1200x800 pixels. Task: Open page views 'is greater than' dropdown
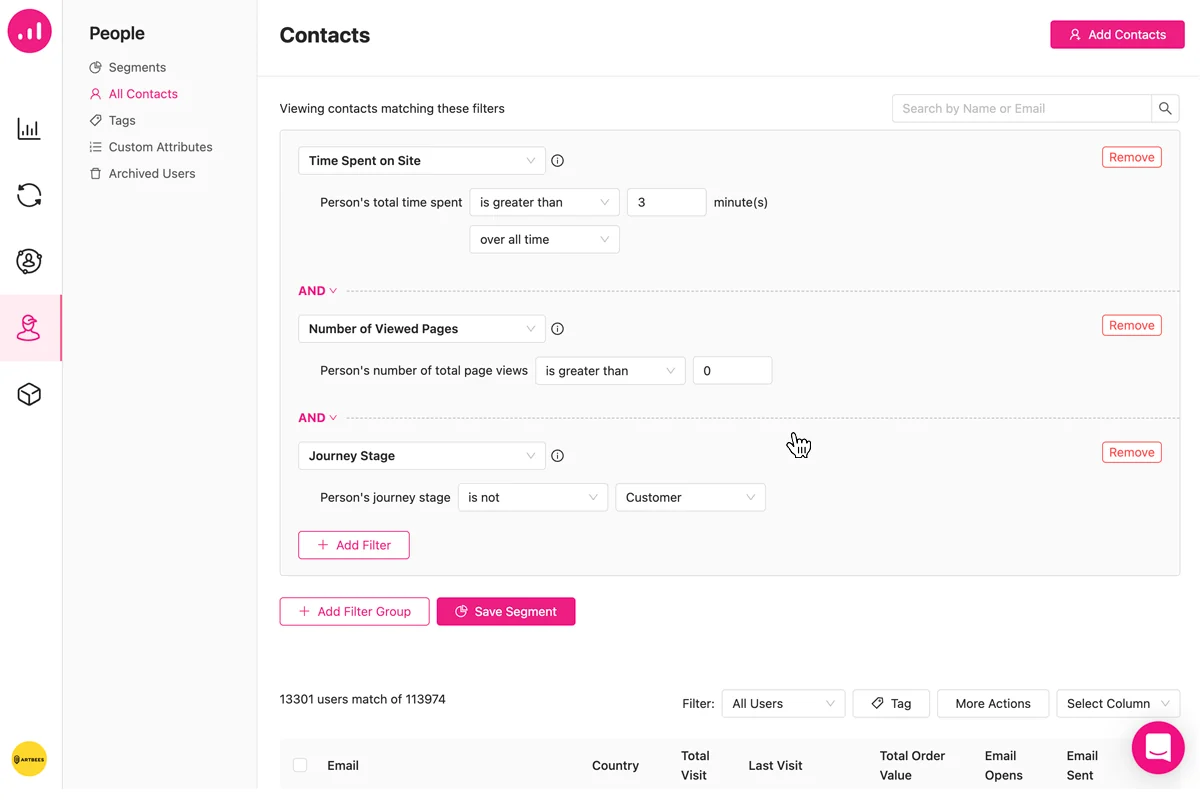pyautogui.click(x=611, y=371)
